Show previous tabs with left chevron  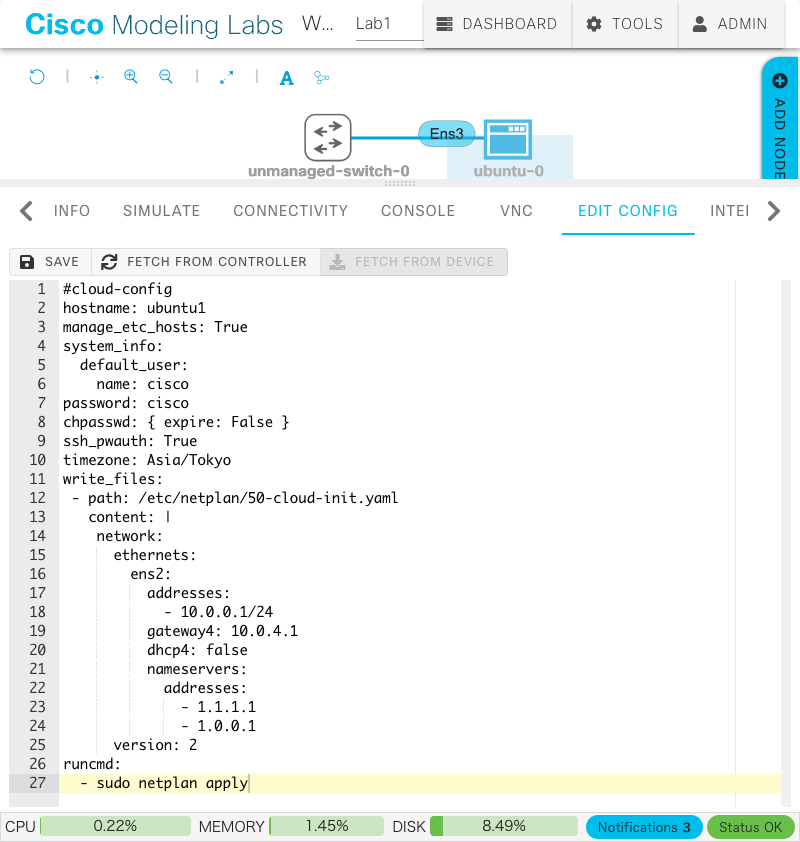click(x=26, y=211)
